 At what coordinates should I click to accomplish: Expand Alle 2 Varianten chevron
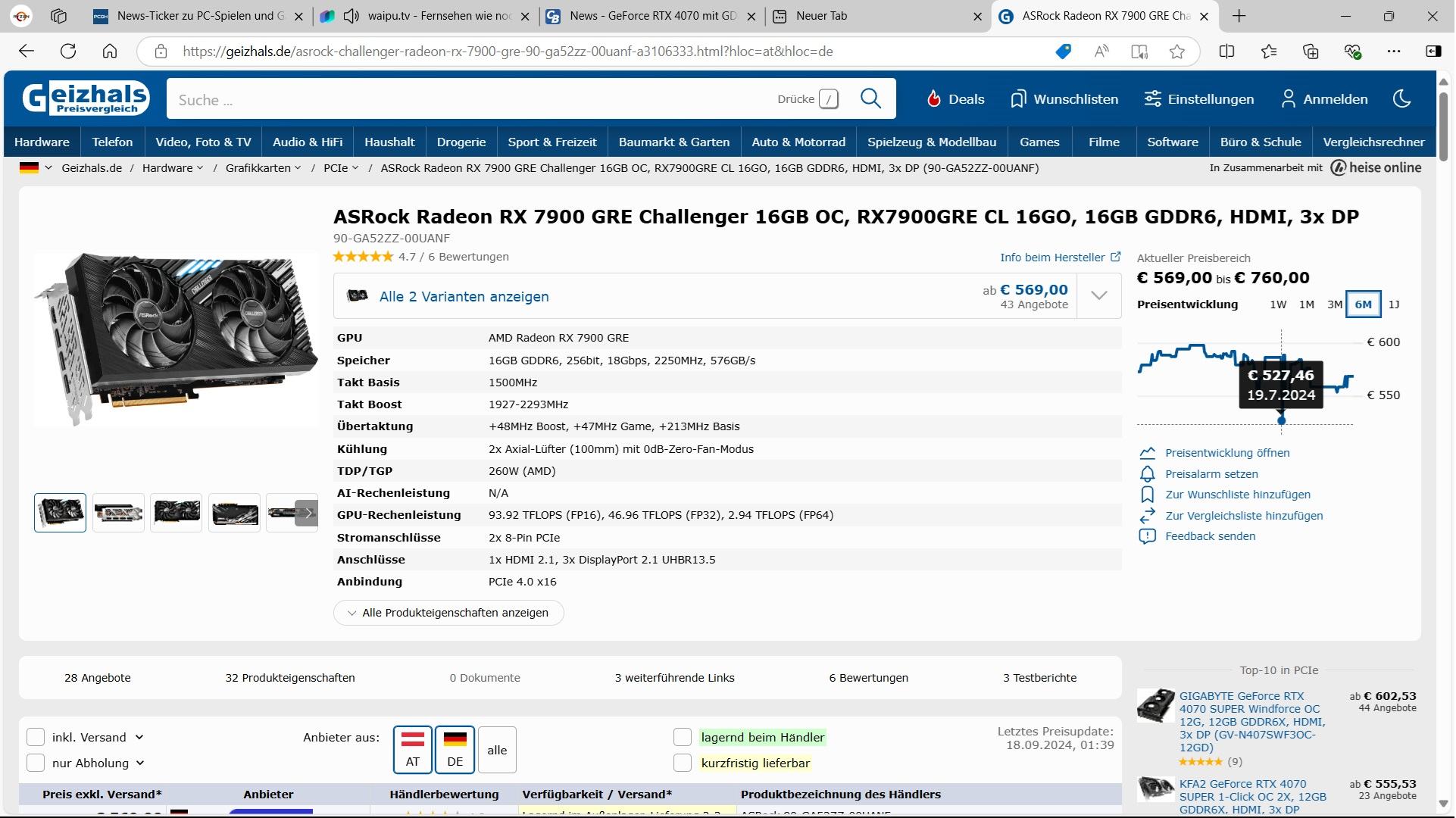click(x=1099, y=296)
